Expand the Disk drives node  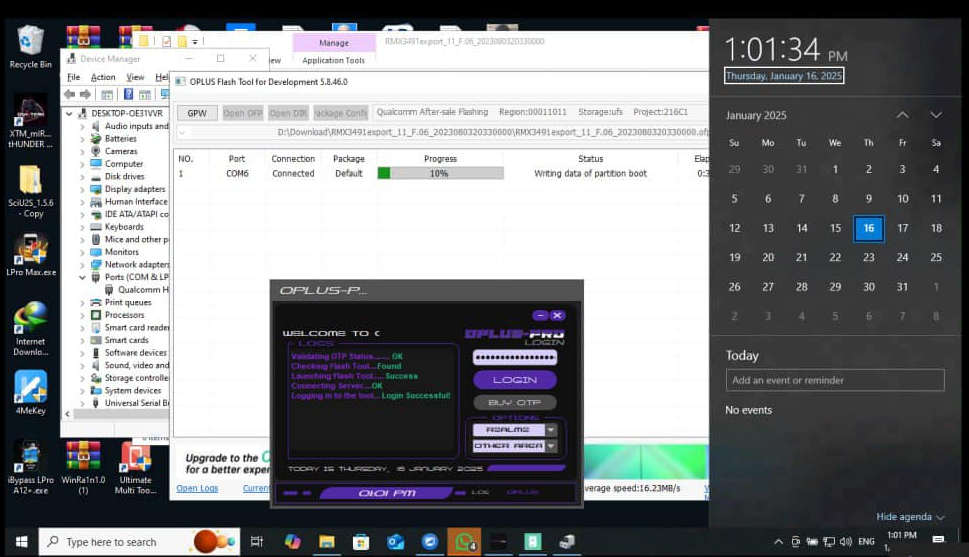[82, 177]
